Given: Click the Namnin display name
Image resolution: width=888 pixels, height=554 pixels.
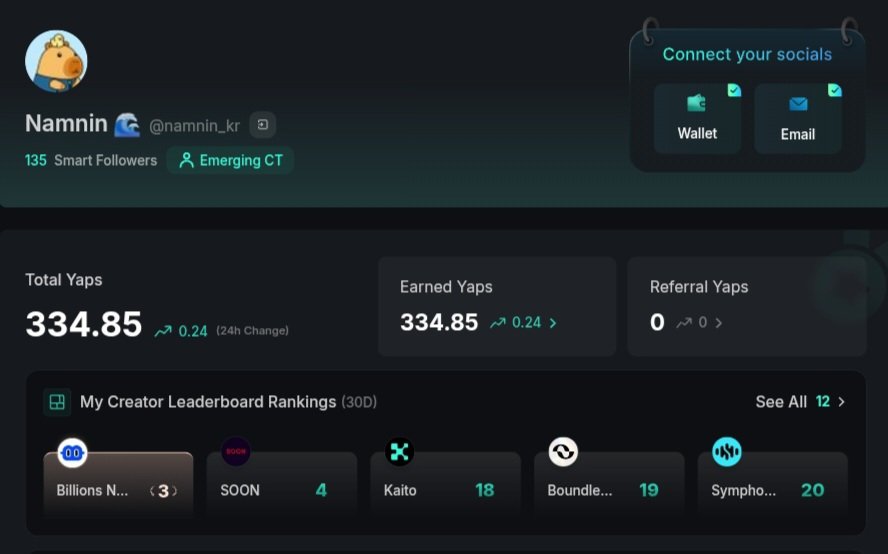Looking at the screenshot, I should click(66, 123).
